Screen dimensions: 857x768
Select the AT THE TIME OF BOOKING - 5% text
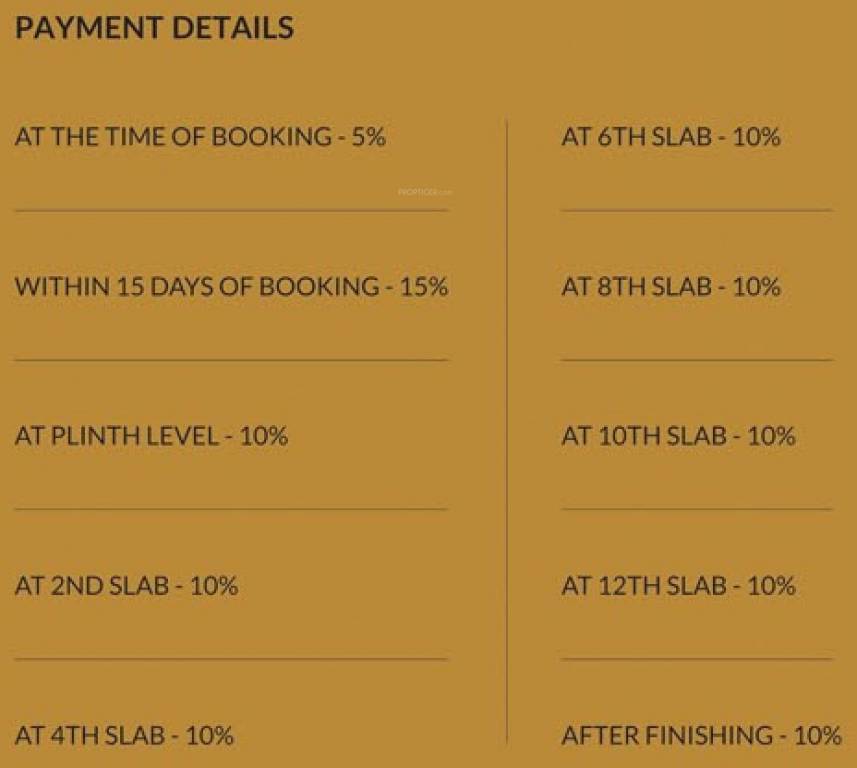click(200, 137)
